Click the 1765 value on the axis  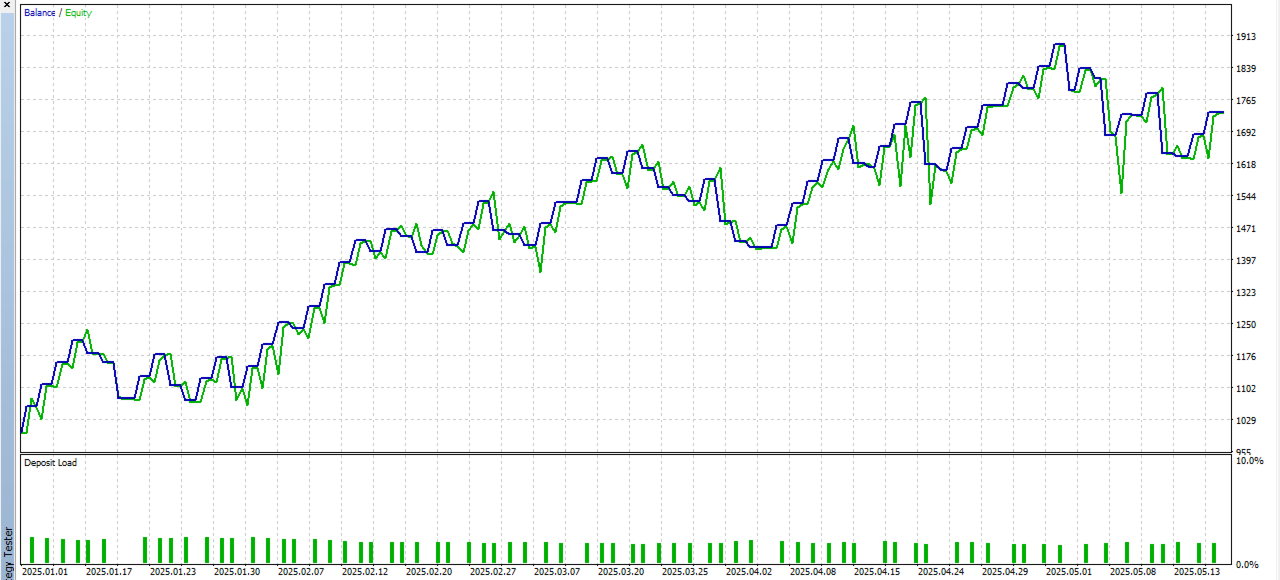point(1246,101)
